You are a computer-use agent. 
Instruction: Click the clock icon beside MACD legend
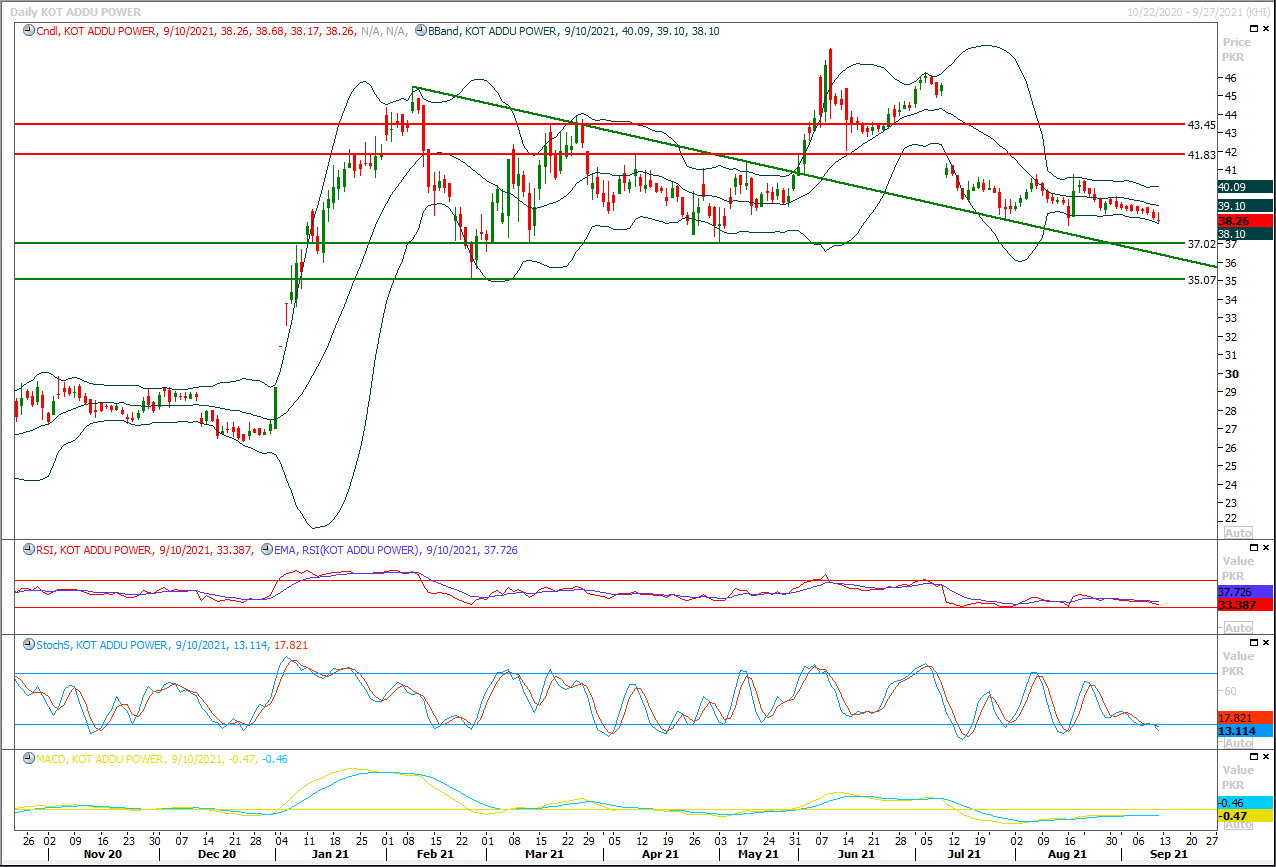point(28,759)
